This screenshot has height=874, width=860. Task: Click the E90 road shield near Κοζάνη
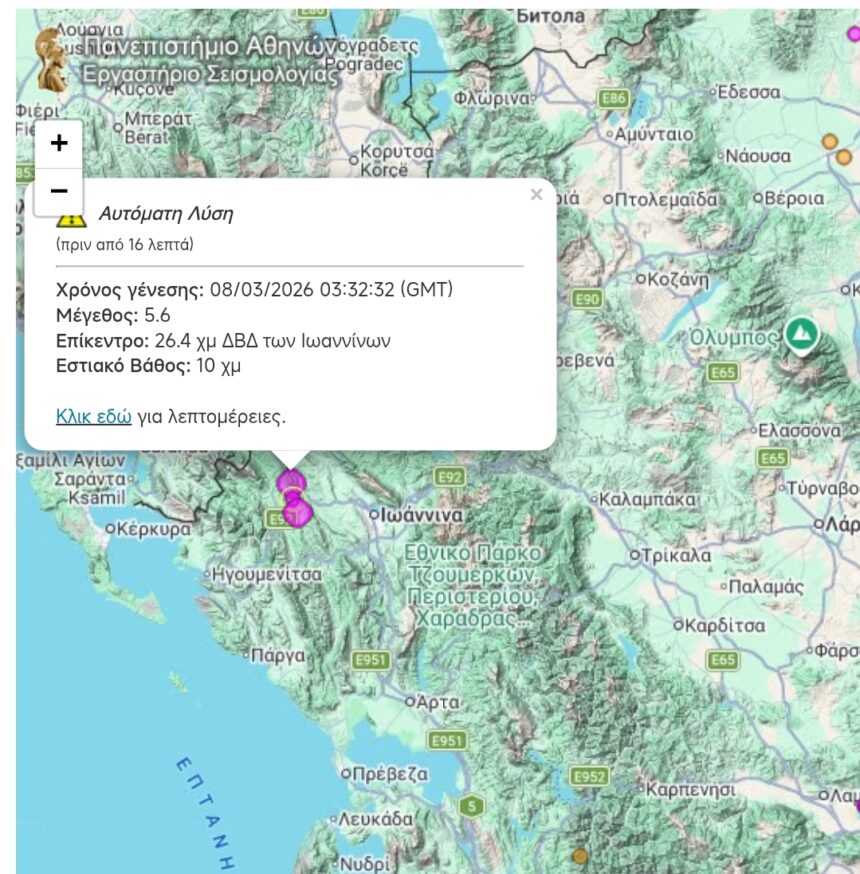[x=587, y=299]
